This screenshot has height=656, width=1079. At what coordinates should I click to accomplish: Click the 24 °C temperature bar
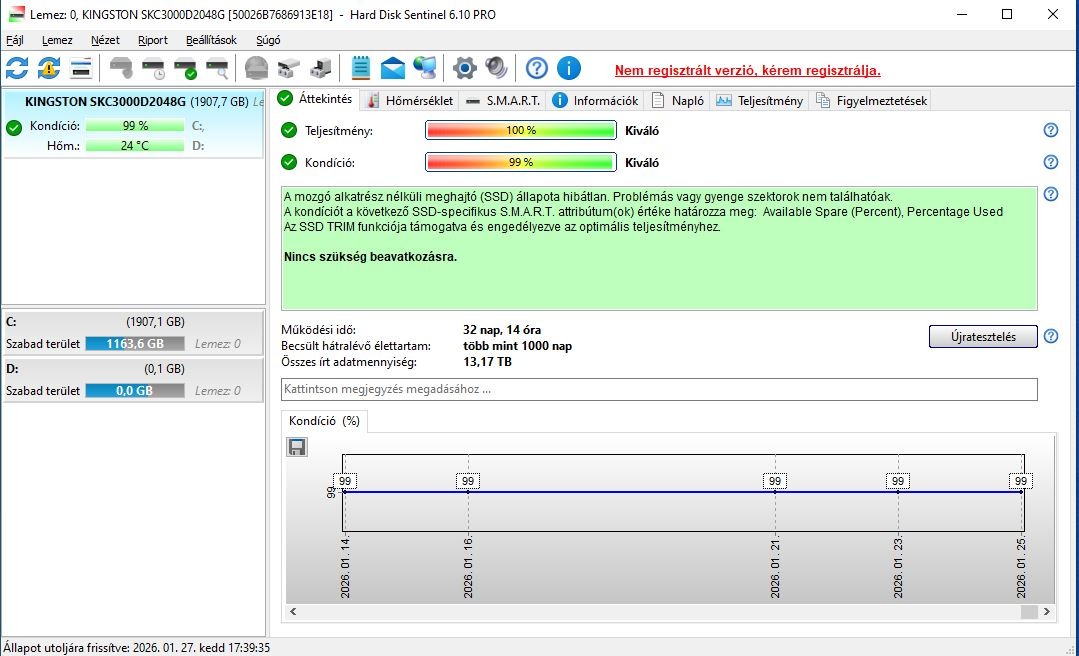[135, 145]
